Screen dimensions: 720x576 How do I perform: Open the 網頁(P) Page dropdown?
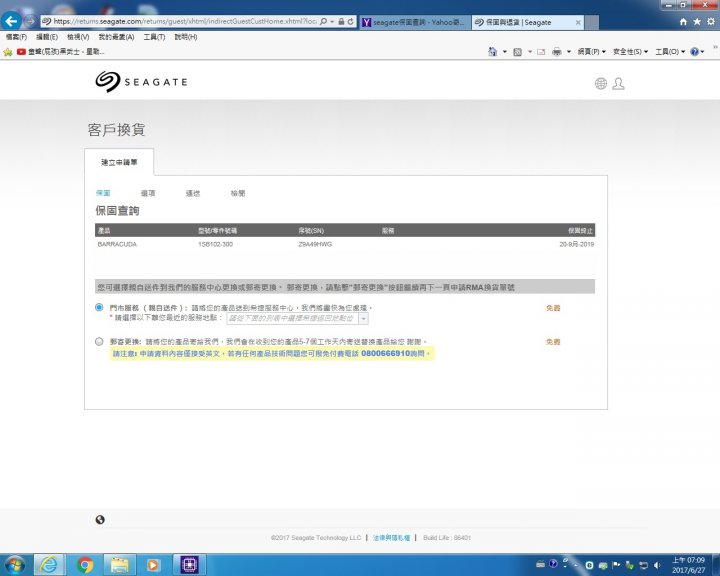click(591, 52)
